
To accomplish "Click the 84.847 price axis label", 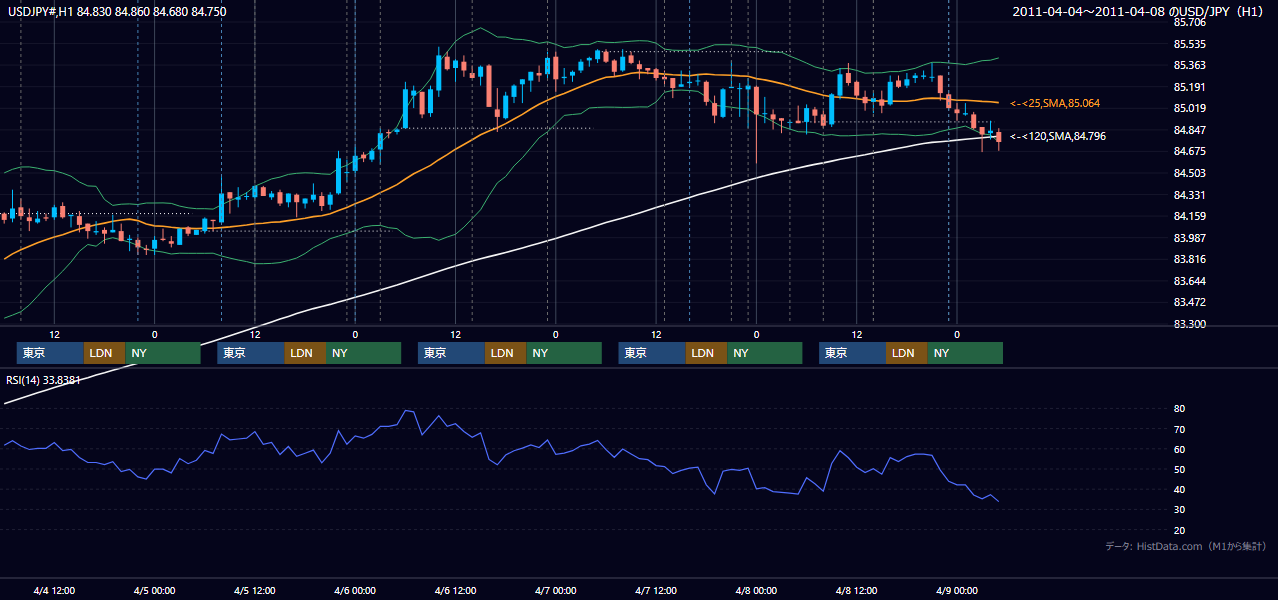I will [1189, 130].
